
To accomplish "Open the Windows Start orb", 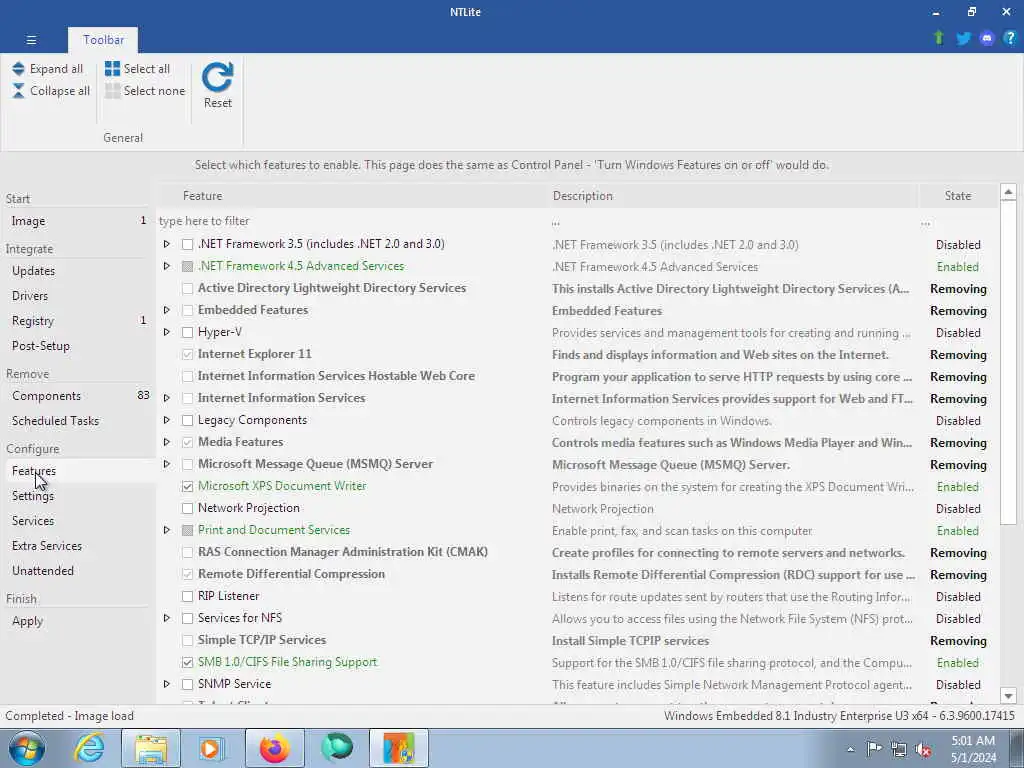I will pos(27,748).
